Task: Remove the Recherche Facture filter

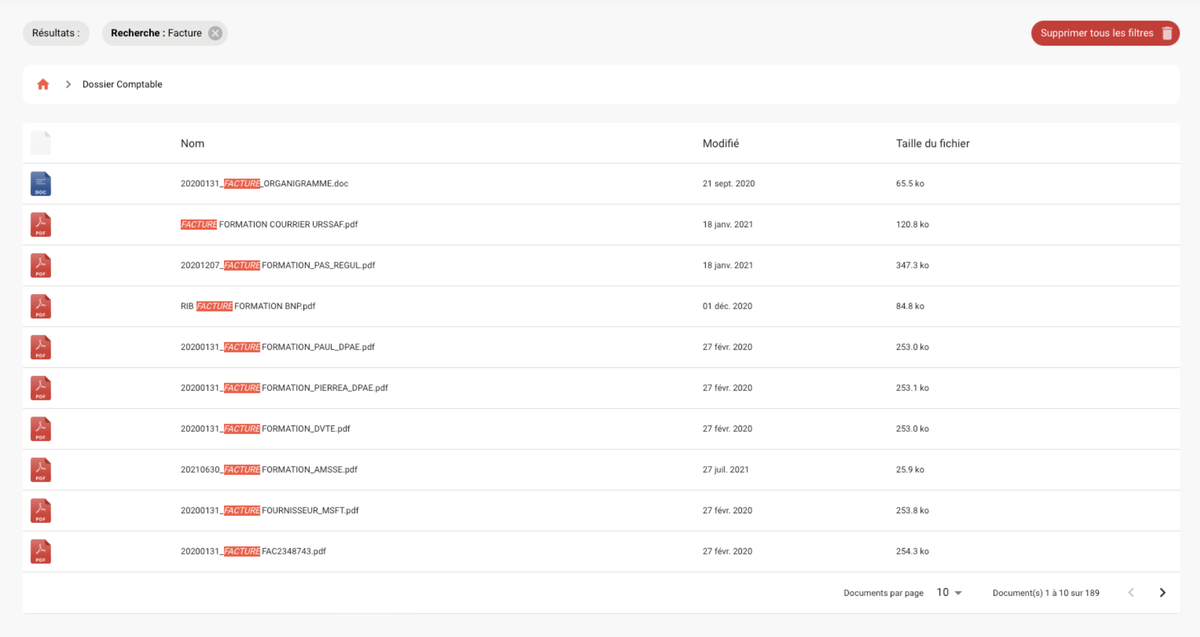Action: pyautogui.click(x=214, y=33)
